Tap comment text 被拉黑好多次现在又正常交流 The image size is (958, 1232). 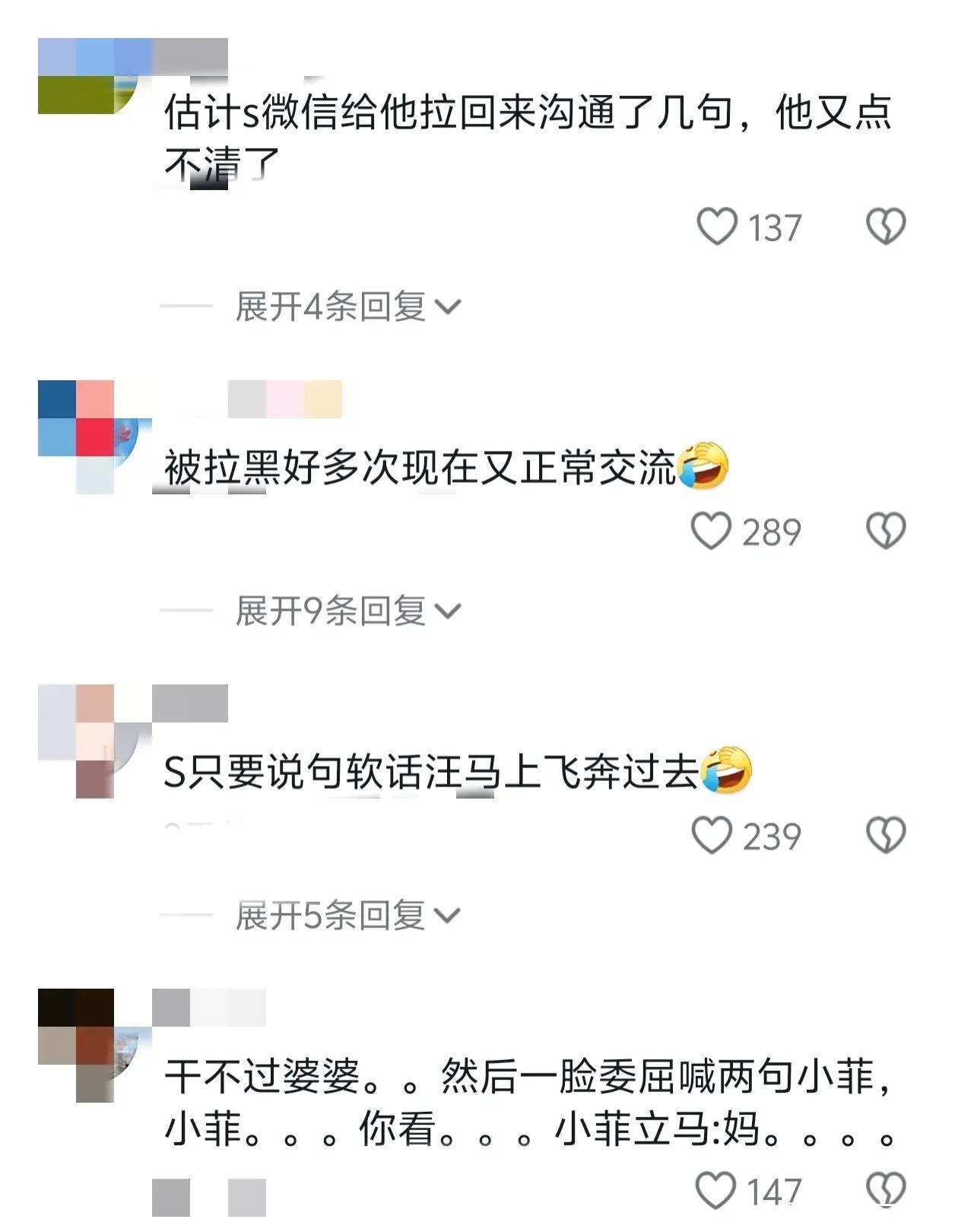[x=420, y=467]
